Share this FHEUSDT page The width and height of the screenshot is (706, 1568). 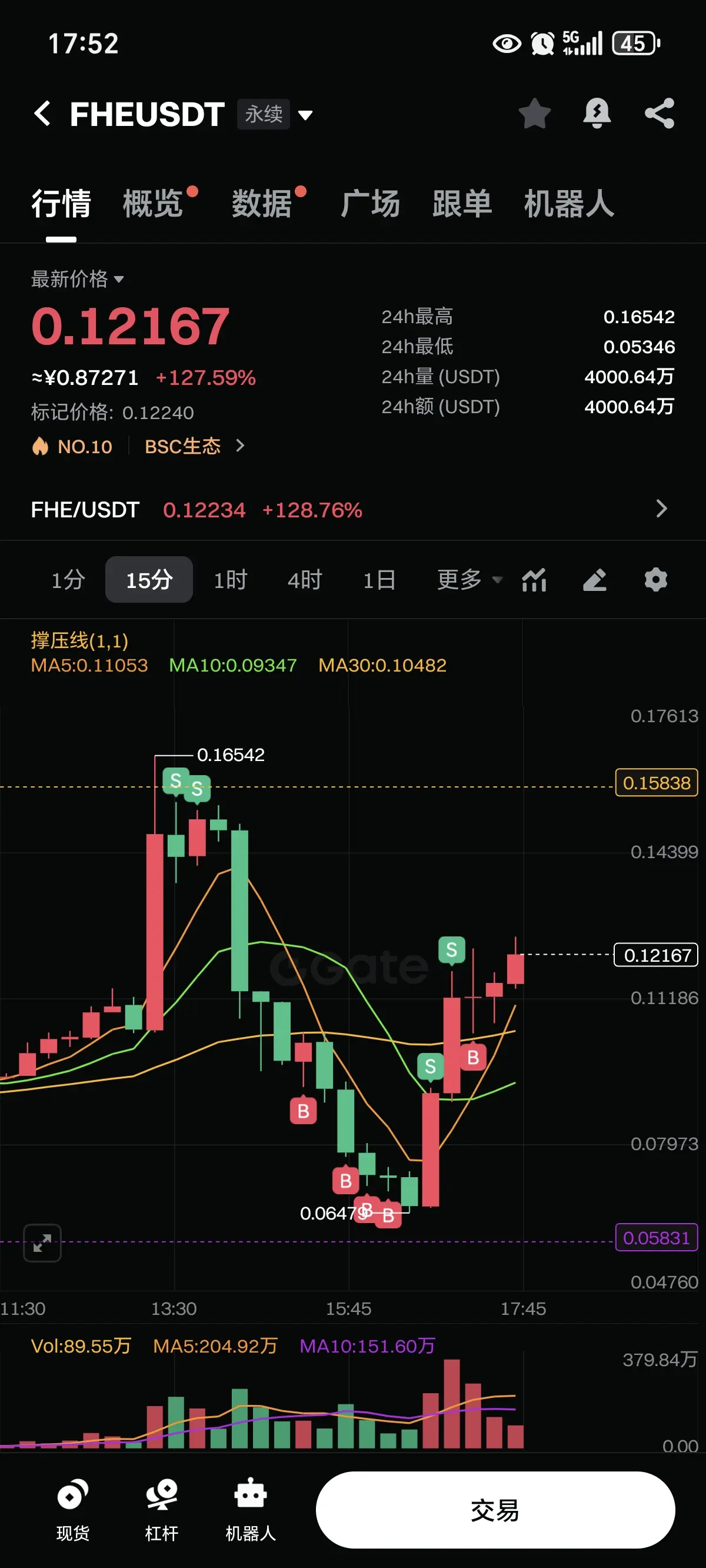[x=660, y=113]
